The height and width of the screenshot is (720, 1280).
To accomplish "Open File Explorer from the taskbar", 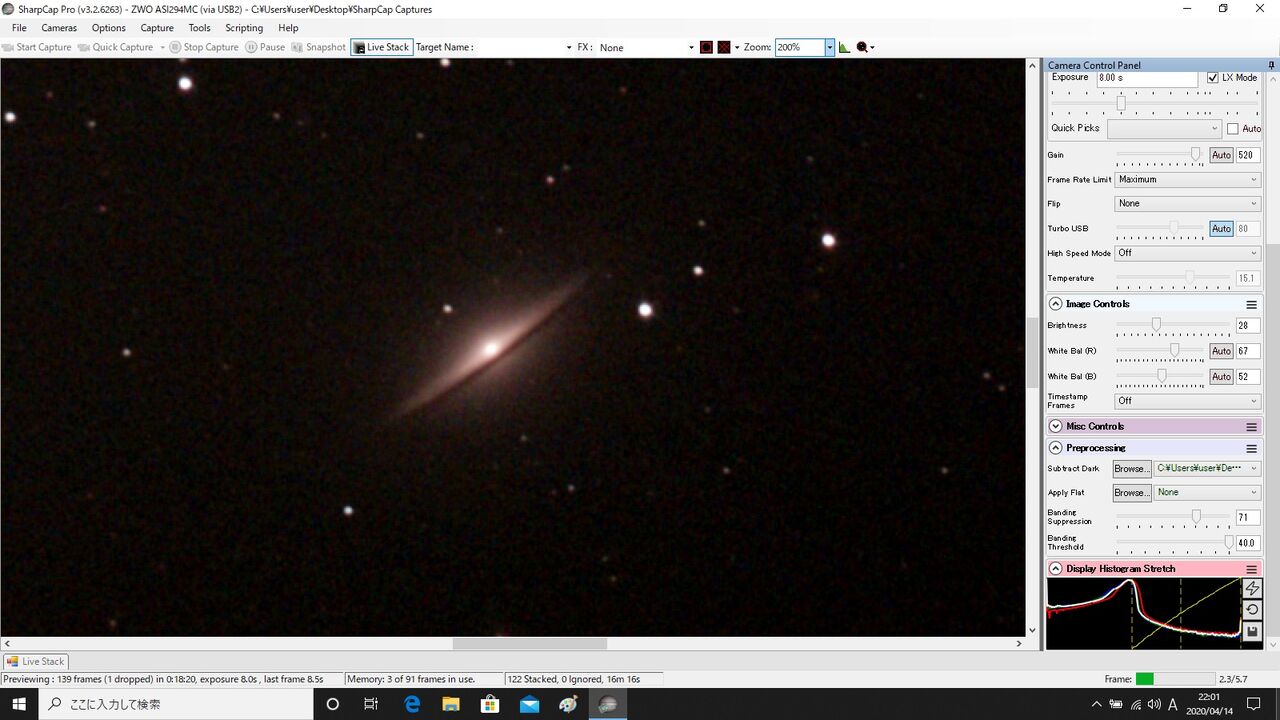I will point(451,704).
